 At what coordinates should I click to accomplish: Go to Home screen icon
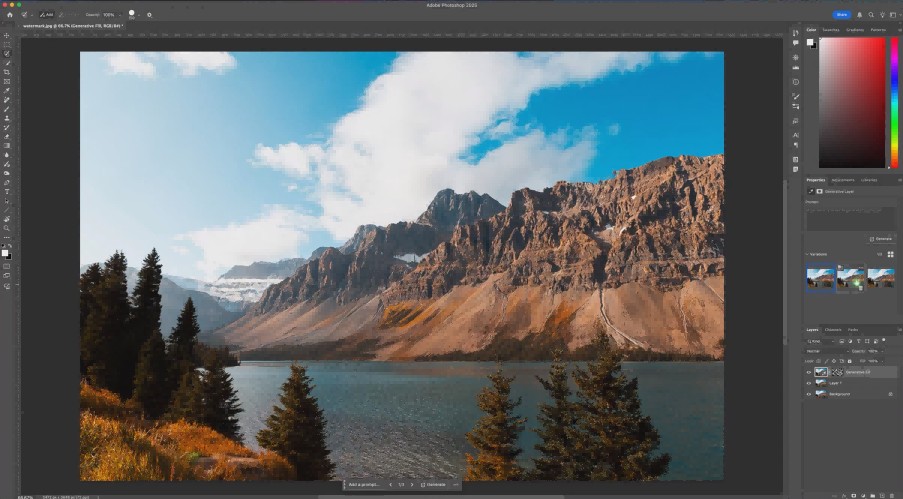pos(9,14)
